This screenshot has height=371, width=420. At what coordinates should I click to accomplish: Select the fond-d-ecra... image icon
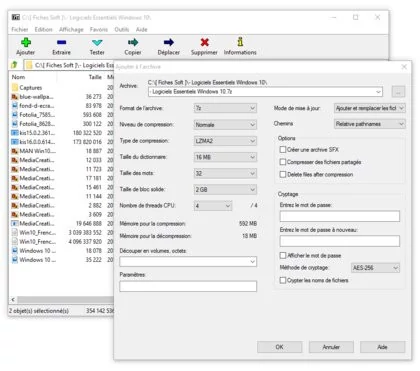[x=15, y=106]
